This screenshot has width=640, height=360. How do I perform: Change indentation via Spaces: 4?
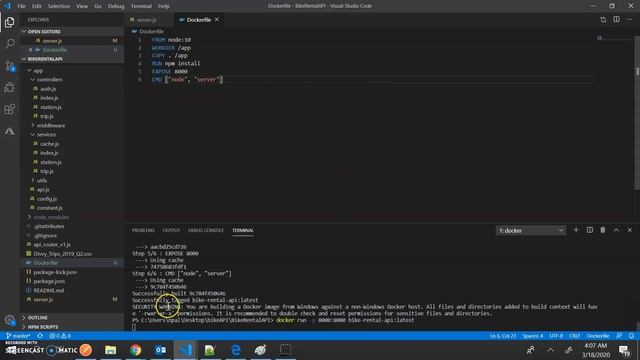point(533,336)
